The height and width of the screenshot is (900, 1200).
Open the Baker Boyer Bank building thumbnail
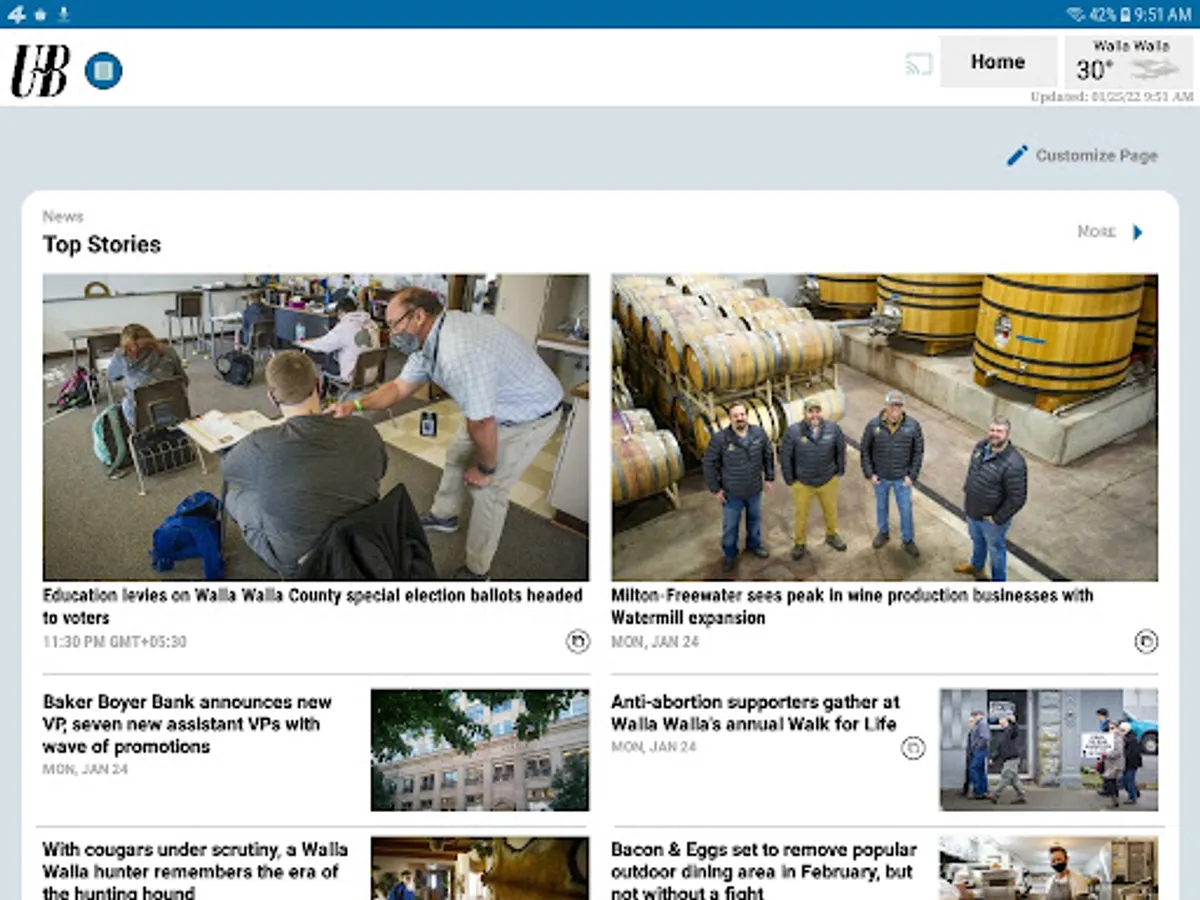click(x=480, y=749)
